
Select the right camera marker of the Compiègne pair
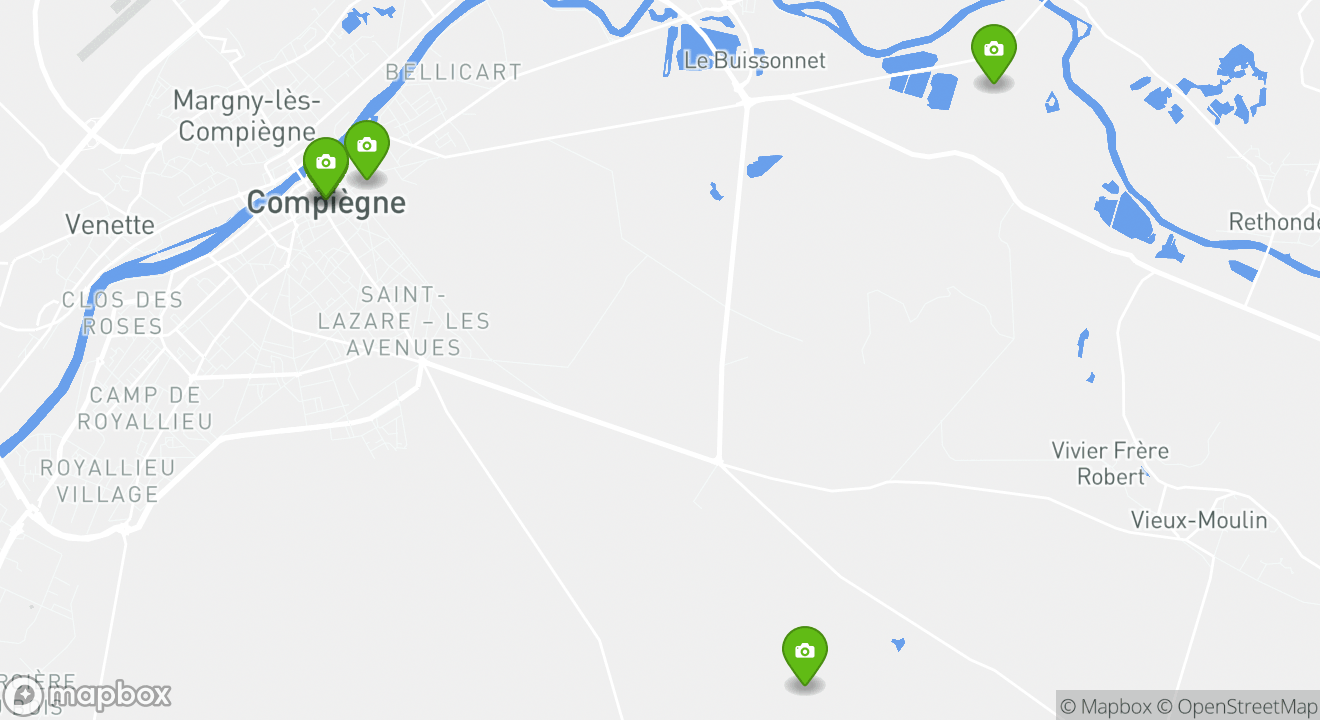tap(367, 151)
